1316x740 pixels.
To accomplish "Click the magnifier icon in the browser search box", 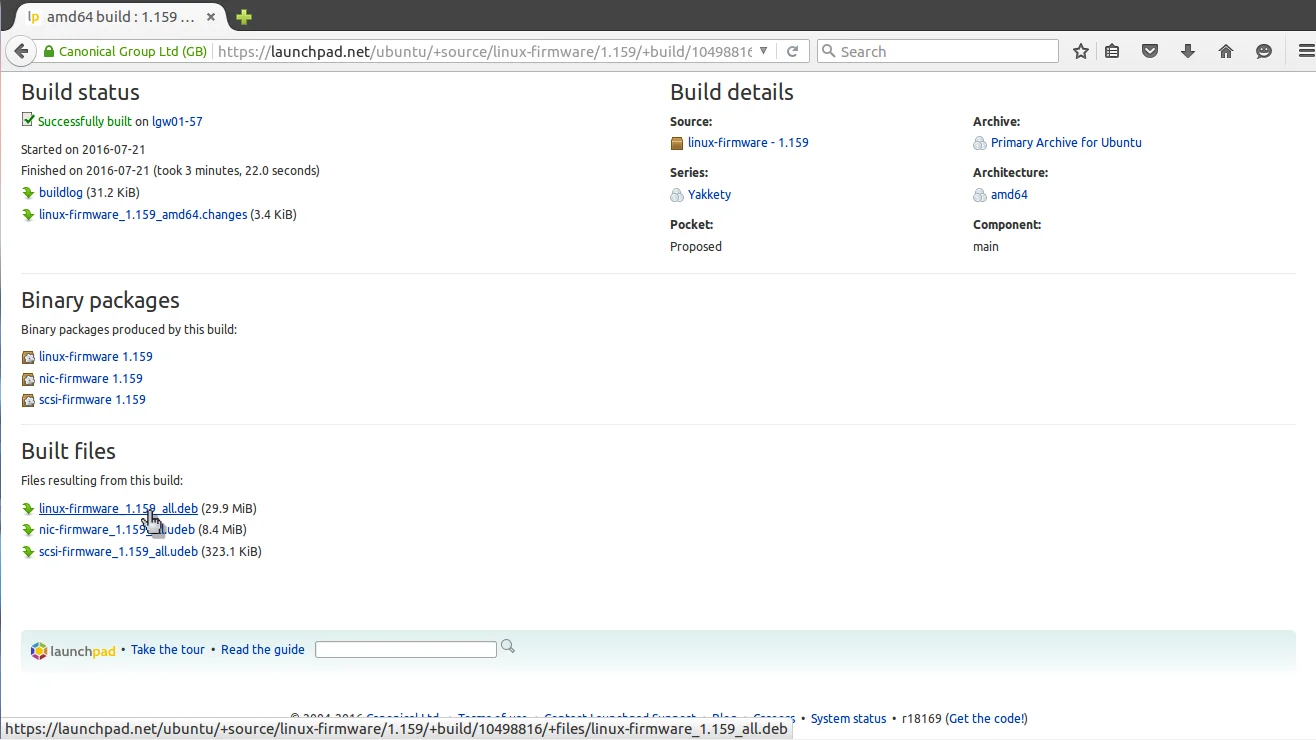I will click(x=828, y=51).
